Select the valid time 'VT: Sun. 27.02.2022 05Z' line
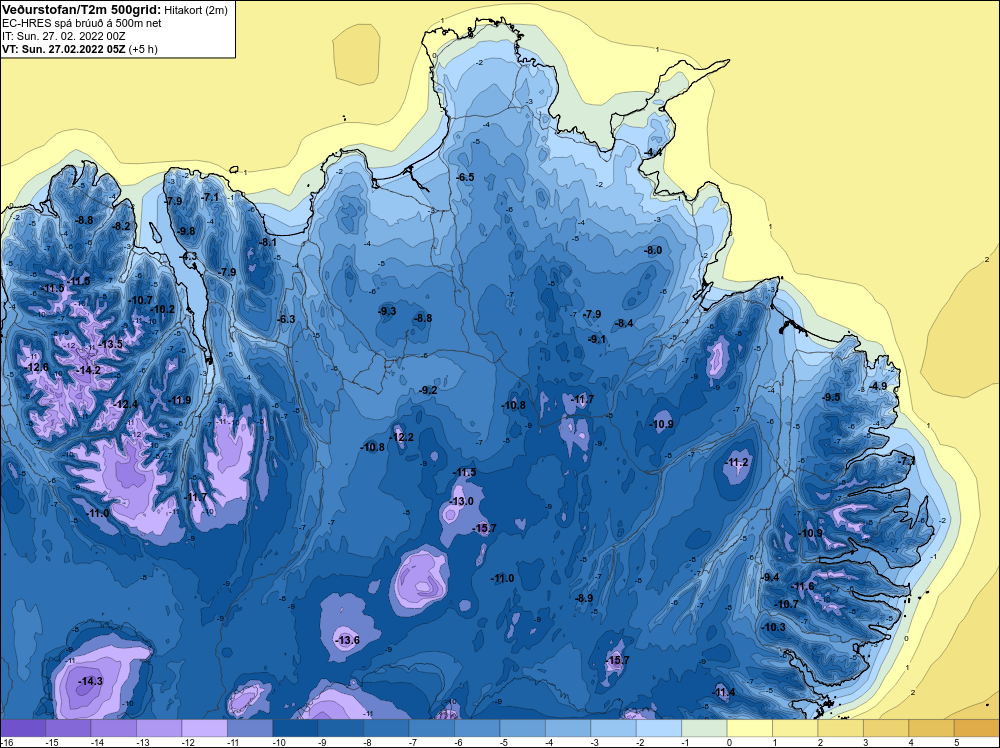 [x=64, y=49]
